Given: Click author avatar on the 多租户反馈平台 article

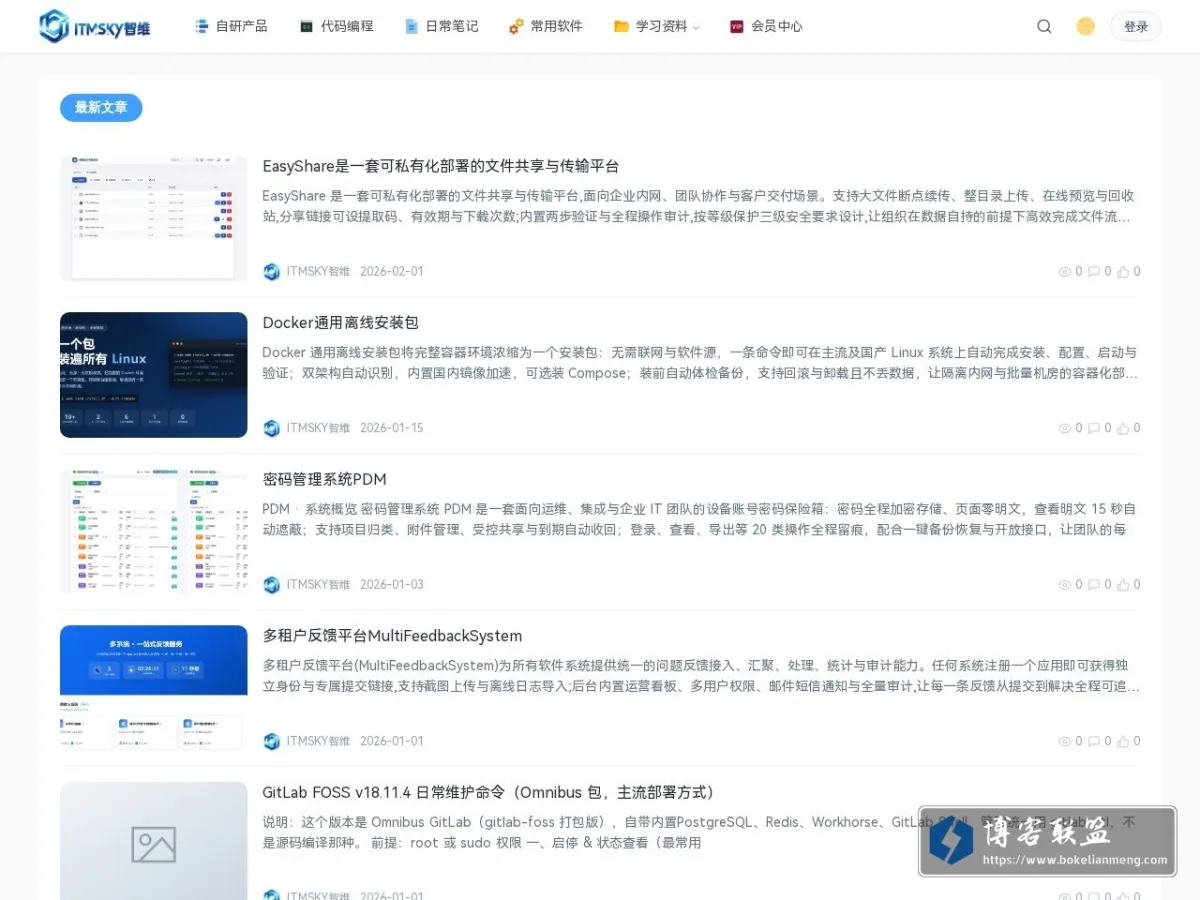Looking at the screenshot, I should (271, 741).
